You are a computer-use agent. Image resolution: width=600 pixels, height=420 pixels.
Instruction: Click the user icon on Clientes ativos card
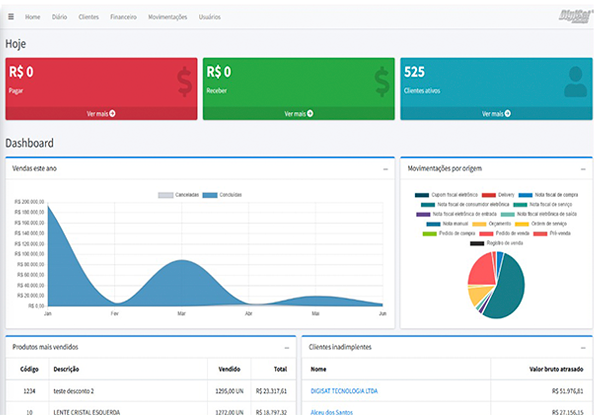pos(575,81)
